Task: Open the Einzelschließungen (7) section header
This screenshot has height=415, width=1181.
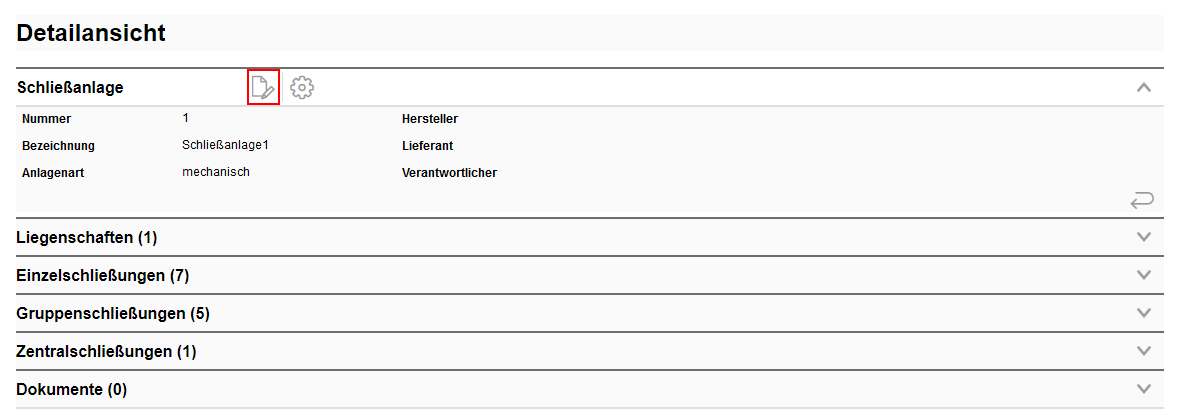Action: point(103,275)
